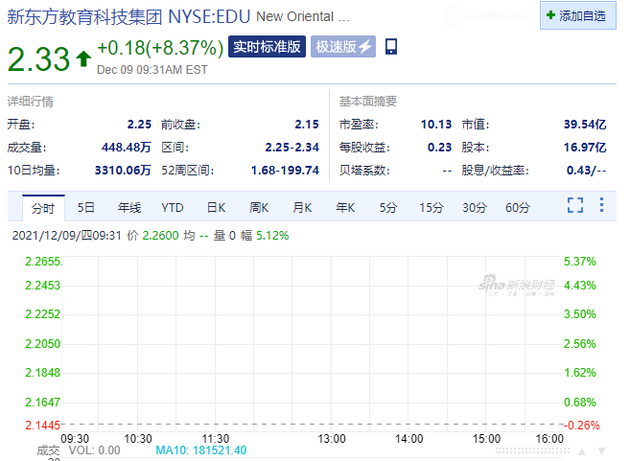Click the 股本 value 16.97亿
Screen dimensions: 630x461
585,148
